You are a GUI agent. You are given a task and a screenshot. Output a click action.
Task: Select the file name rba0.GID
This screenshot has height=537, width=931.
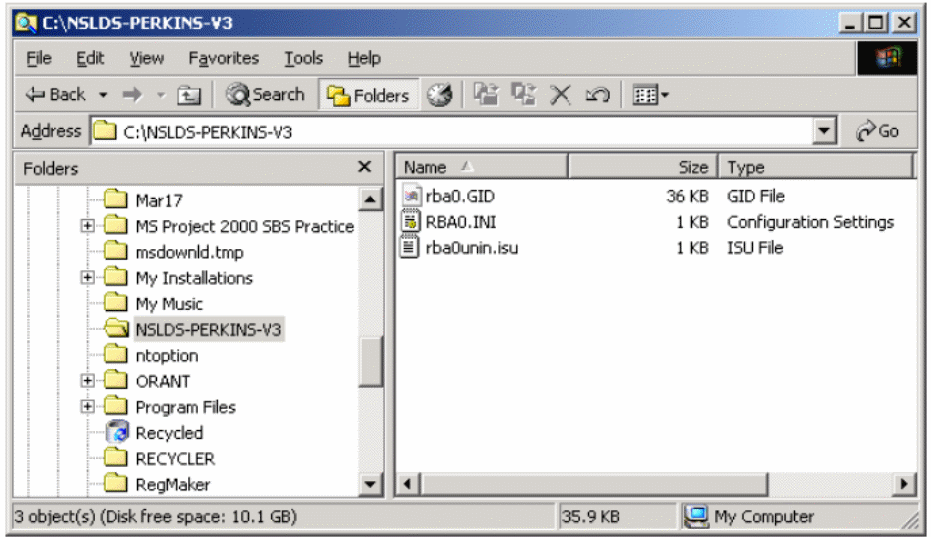tap(460, 196)
